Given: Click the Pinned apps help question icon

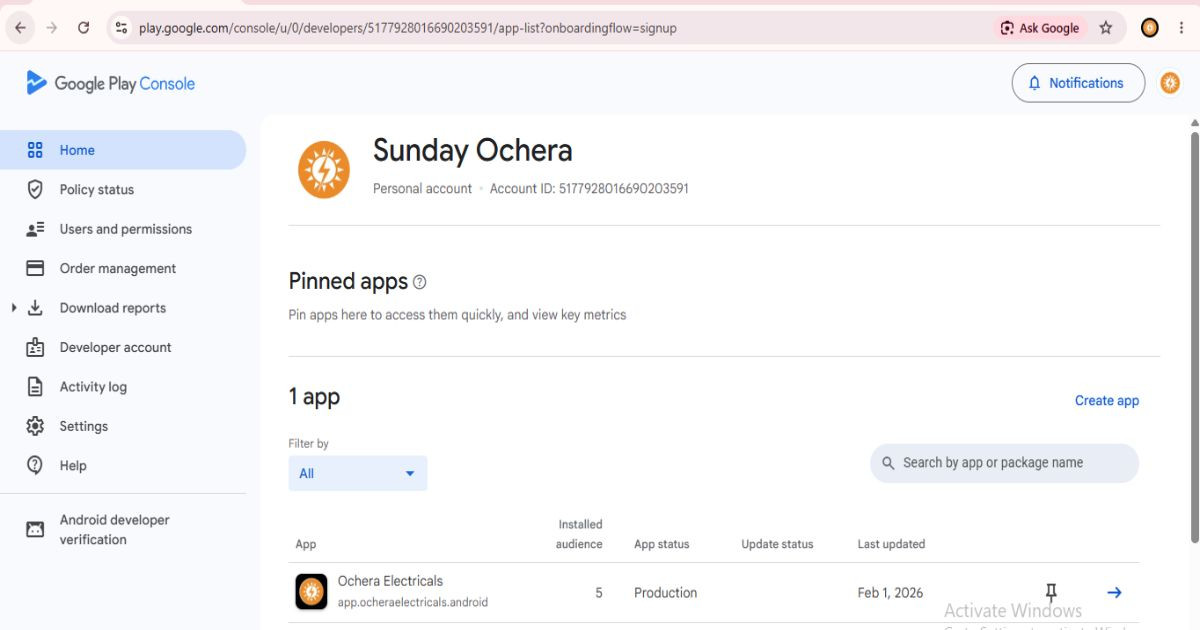Looking at the screenshot, I should click(420, 282).
